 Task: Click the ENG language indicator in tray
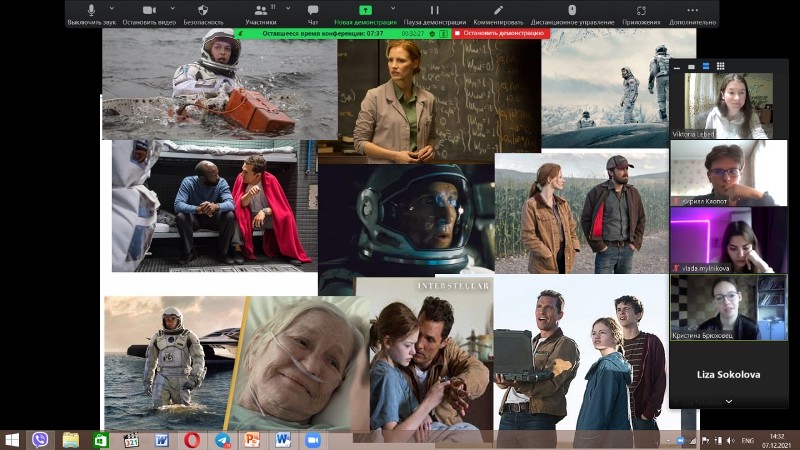pyautogui.click(x=745, y=440)
